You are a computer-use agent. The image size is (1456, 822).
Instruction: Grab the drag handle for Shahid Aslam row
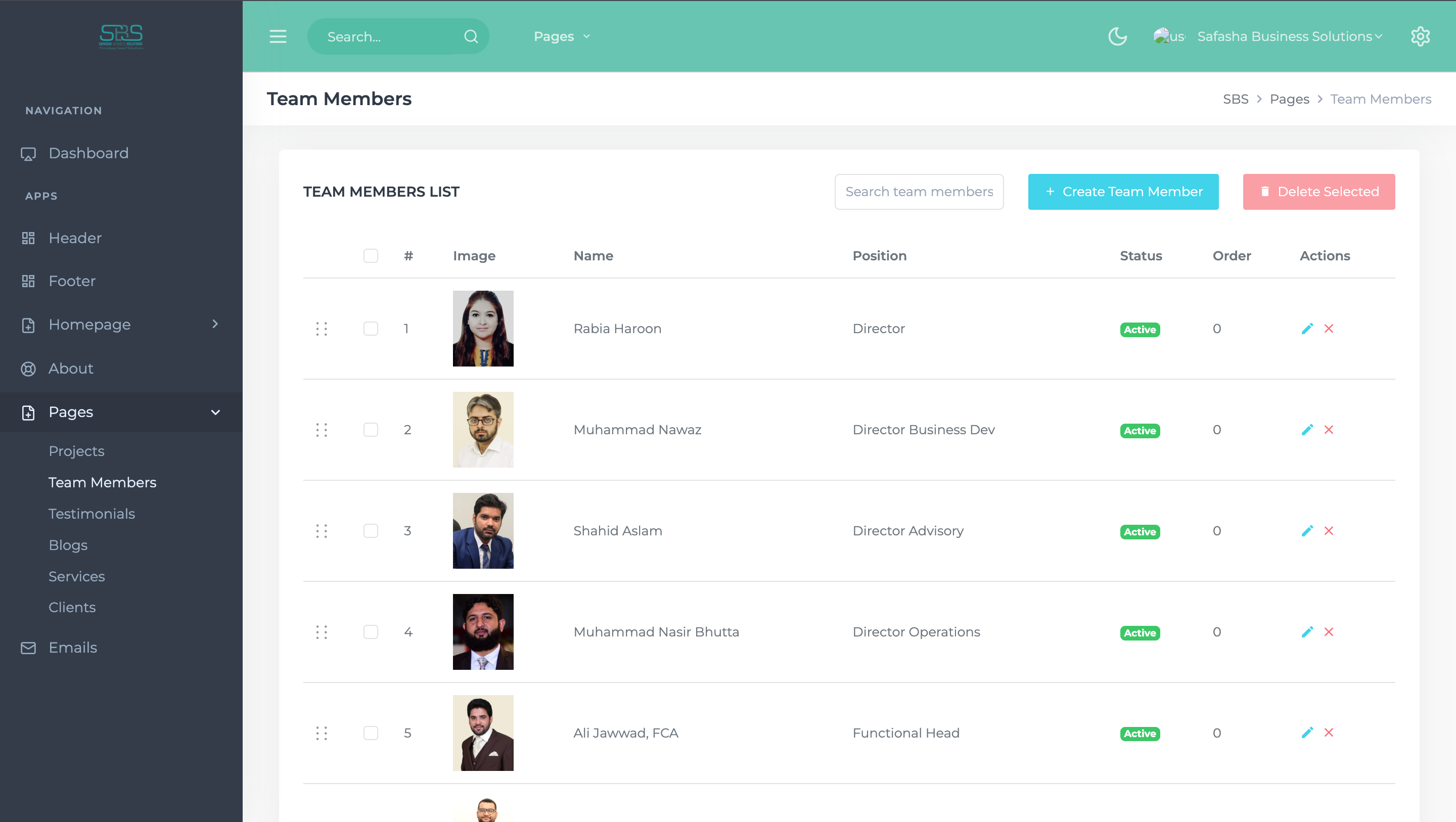pyautogui.click(x=322, y=531)
